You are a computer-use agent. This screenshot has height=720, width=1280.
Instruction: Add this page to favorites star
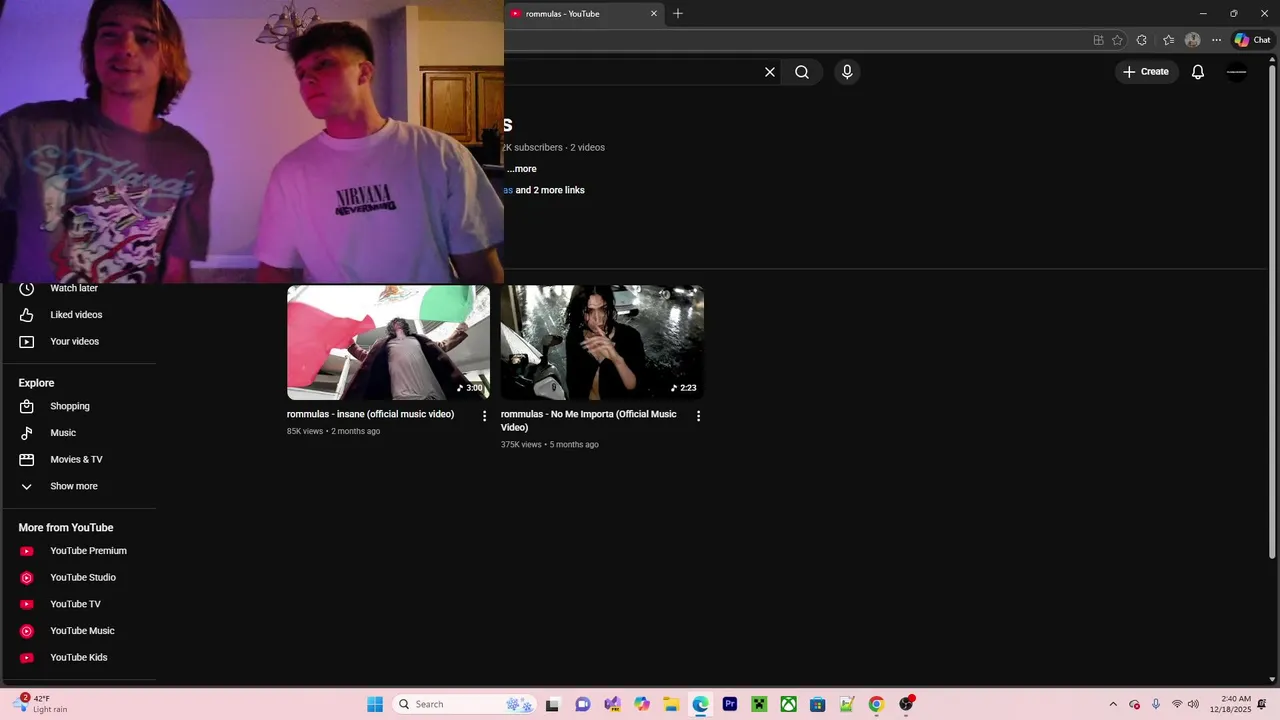[x=1117, y=40]
